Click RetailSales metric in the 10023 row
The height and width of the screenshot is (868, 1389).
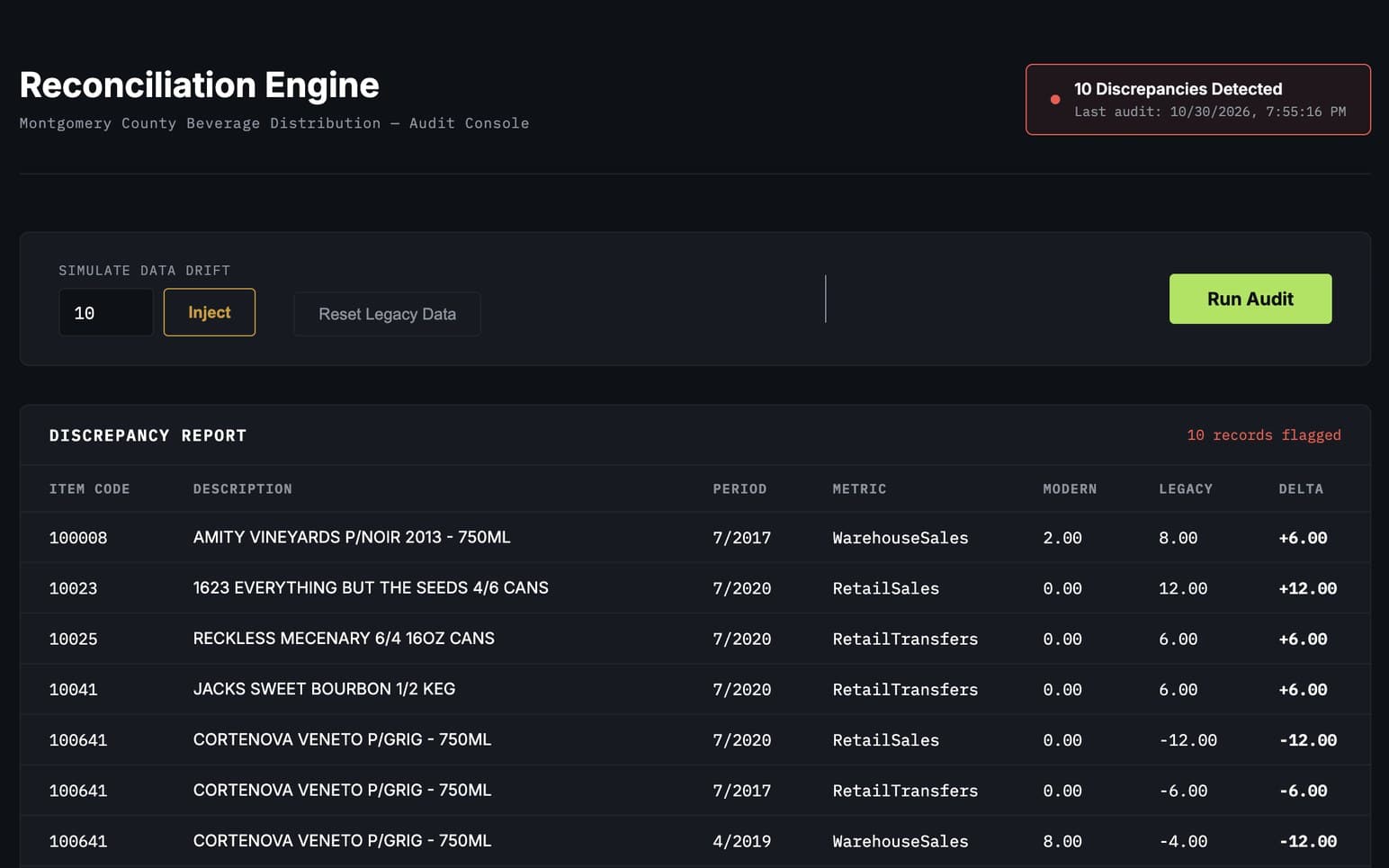(886, 588)
